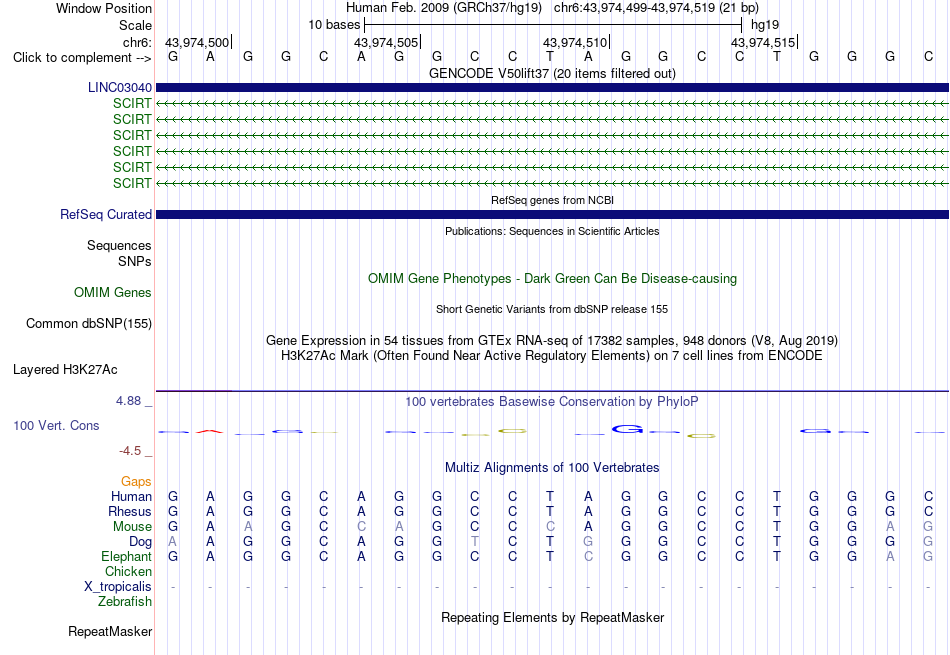Viewport: 950px width, 655px height.
Task: Click the chr6: ruler label
Action: point(138,42)
